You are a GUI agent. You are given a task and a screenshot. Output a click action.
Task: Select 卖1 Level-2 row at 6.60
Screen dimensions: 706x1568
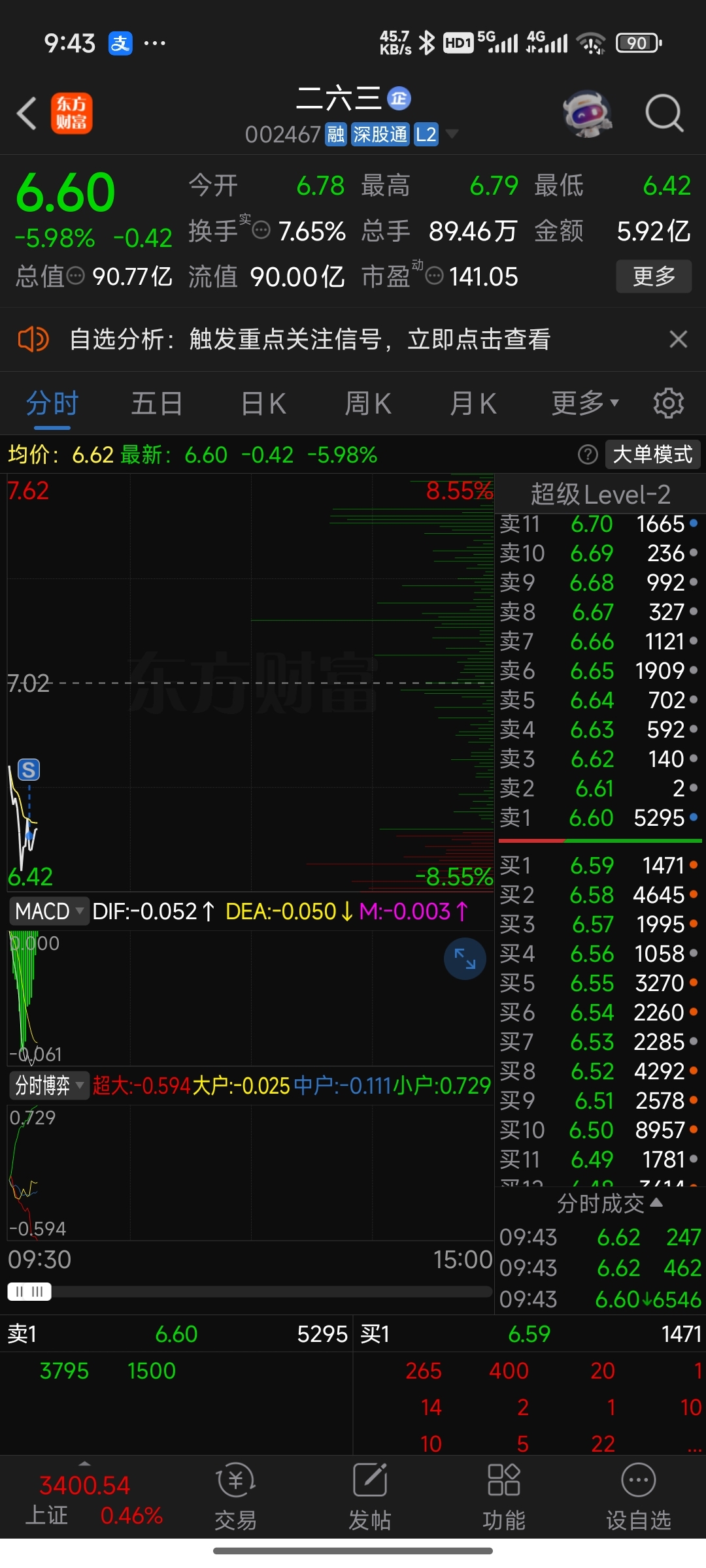[599, 818]
